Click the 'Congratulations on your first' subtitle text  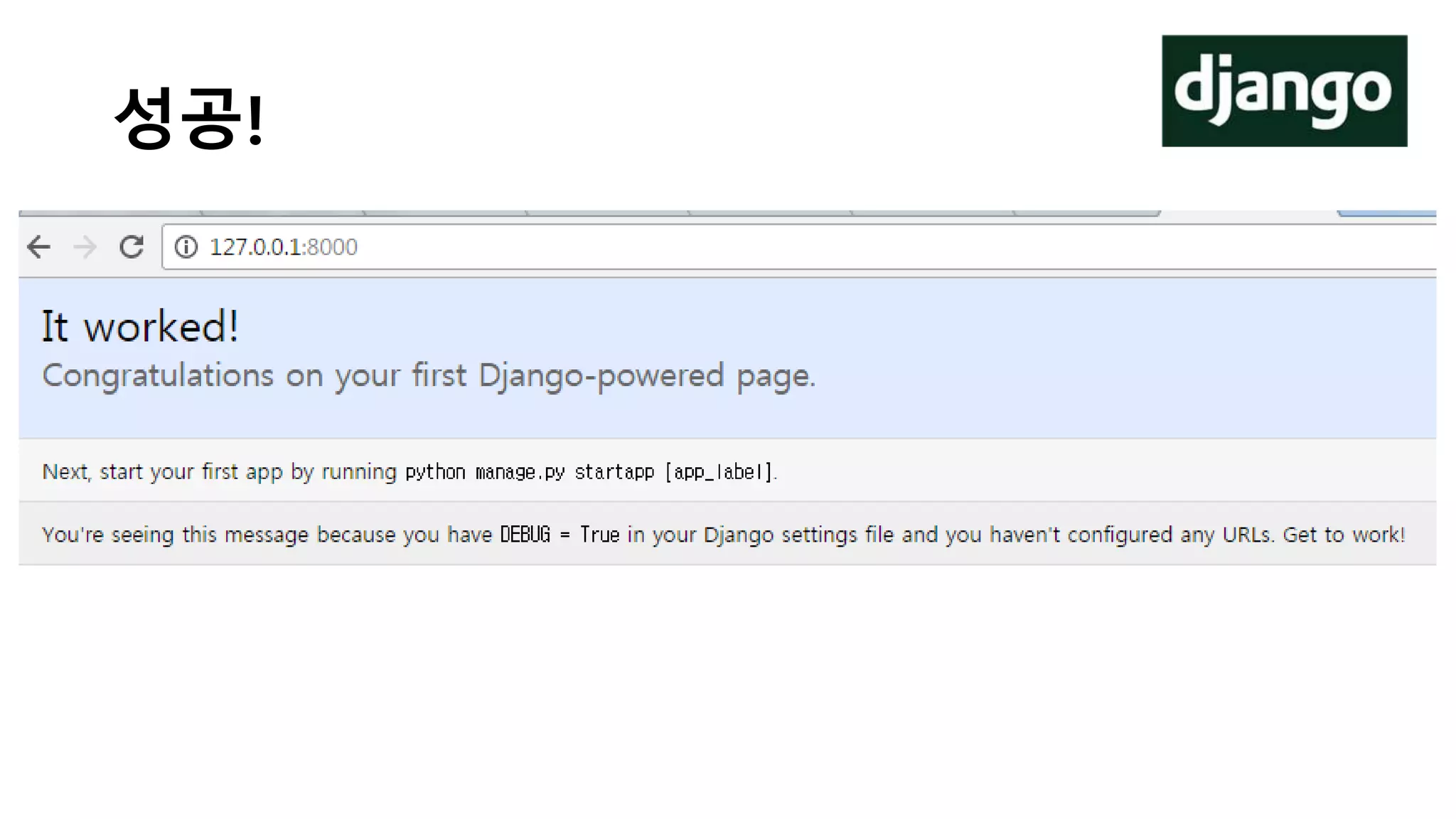(255, 375)
